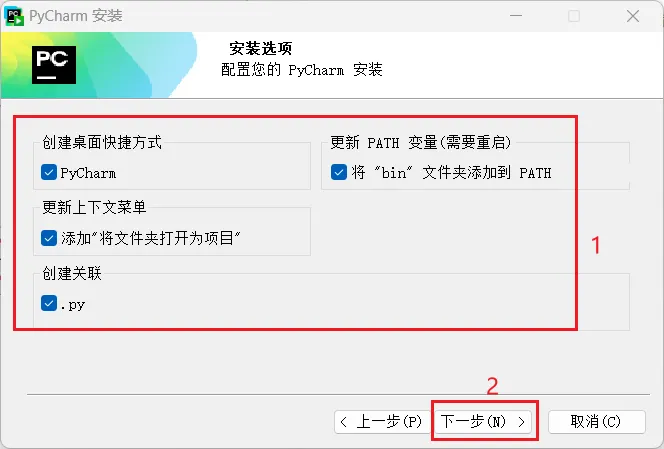Toggle the add "bin" folder to PATH checkbox
The width and height of the screenshot is (664, 449).
[x=339, y=172]
